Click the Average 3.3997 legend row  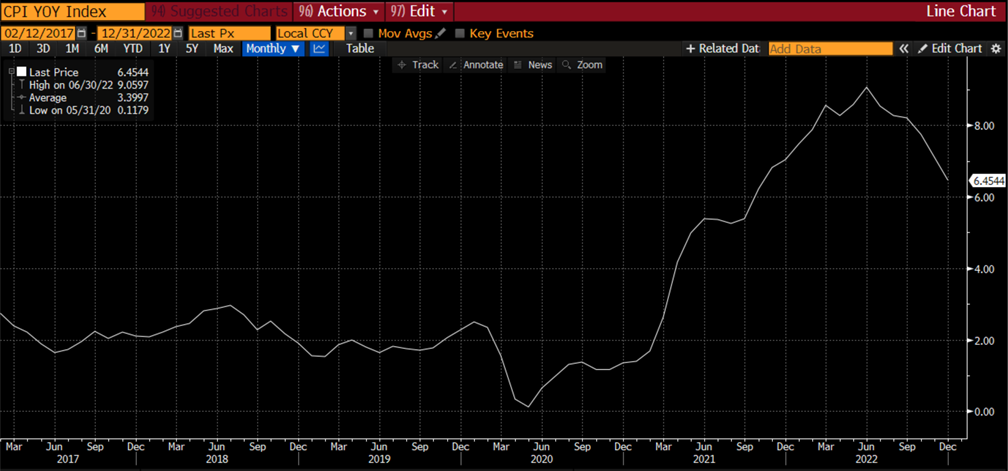(85, 98)
